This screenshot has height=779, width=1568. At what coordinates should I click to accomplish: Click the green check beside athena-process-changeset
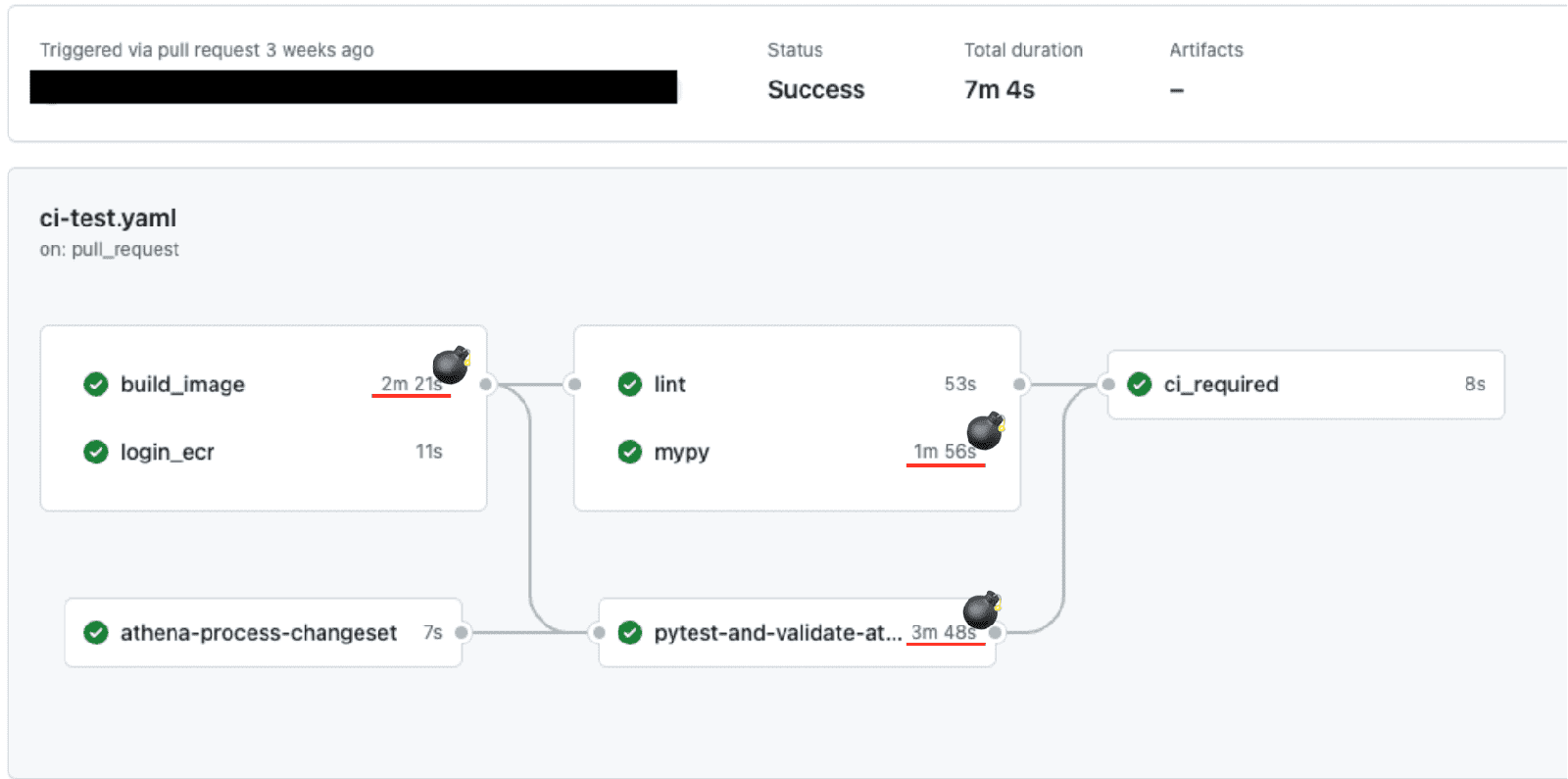pyautogui.click(x=96, y=633)
